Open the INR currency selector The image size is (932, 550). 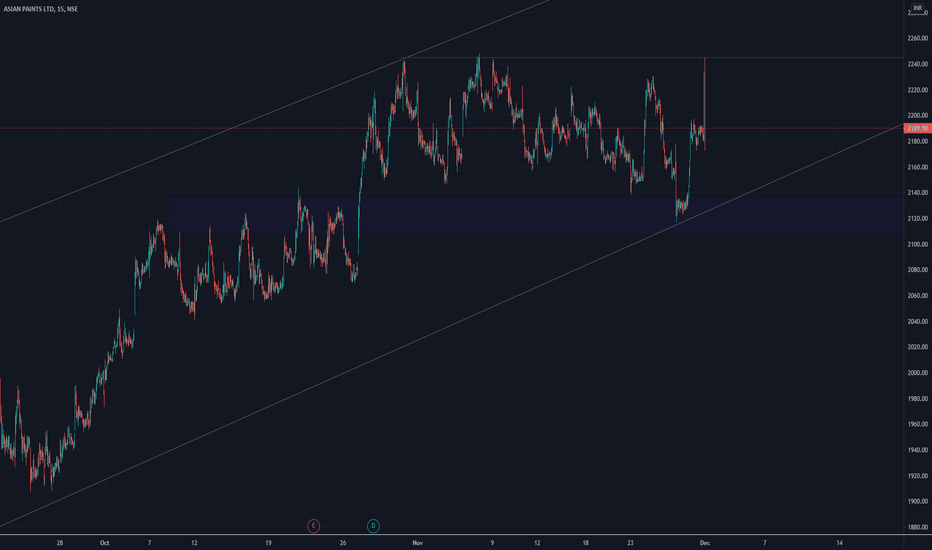(918, 8)
